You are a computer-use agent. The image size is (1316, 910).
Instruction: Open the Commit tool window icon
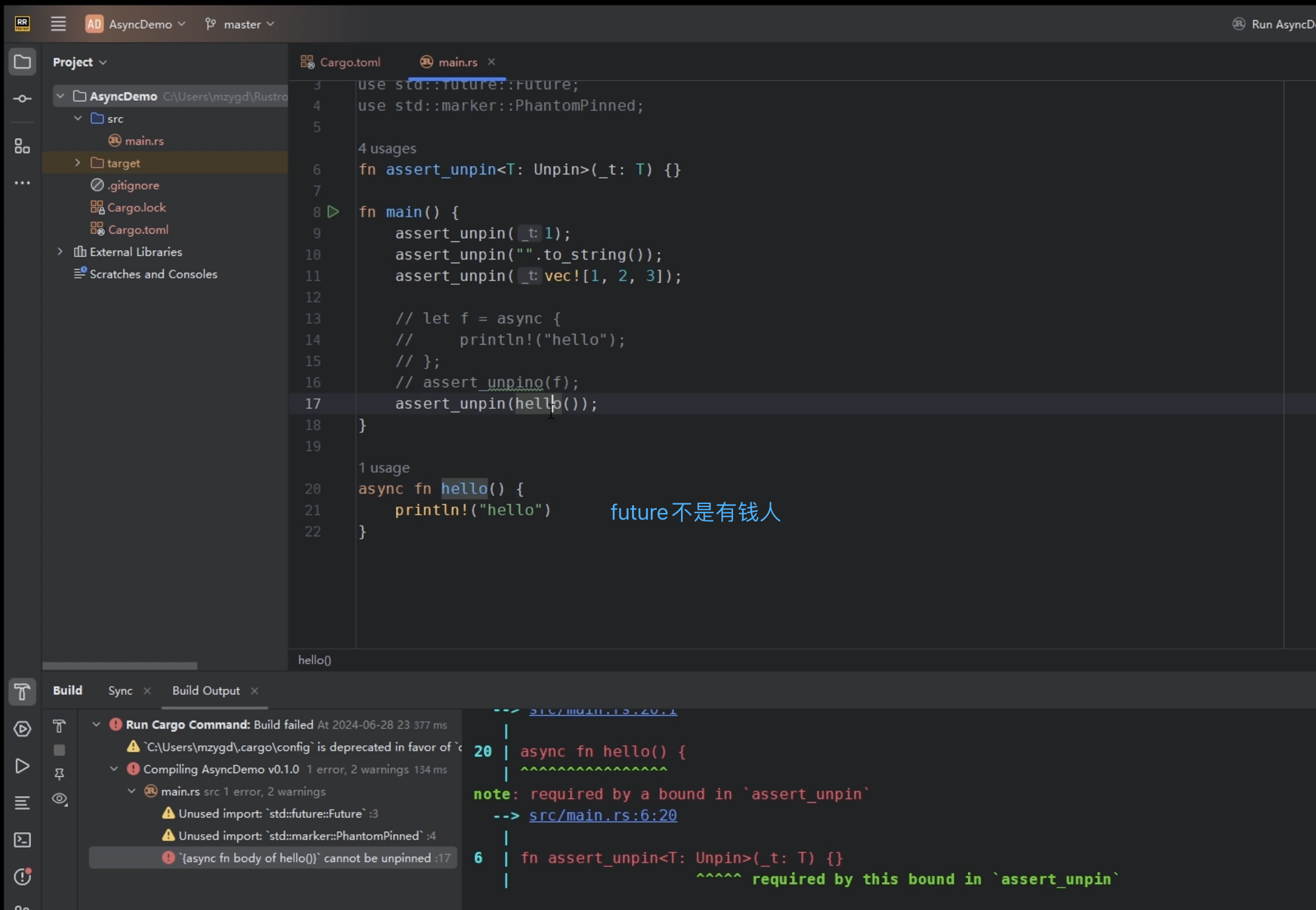click(x=22, y=98)
